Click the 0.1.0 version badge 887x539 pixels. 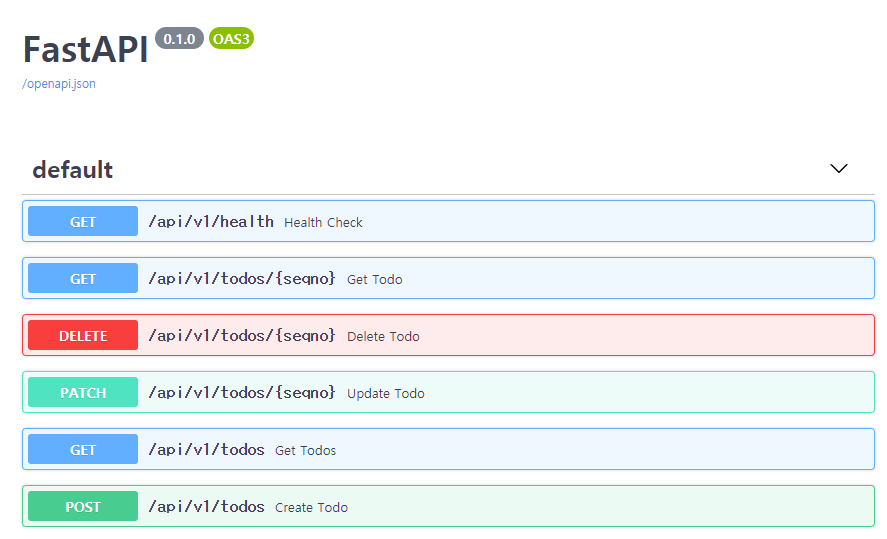tap(179, 38)
